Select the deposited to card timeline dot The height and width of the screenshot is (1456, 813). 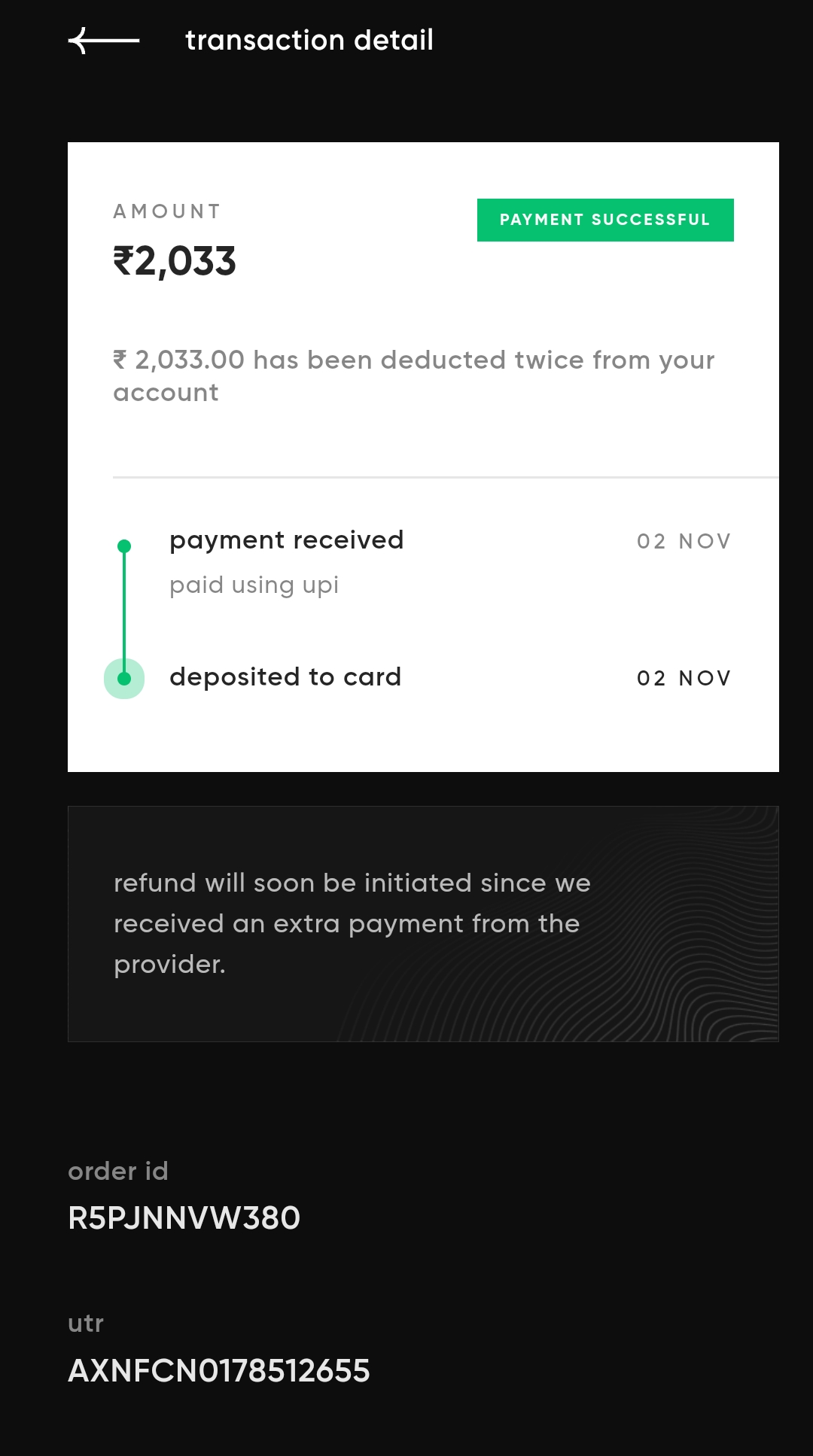(124, 679)
